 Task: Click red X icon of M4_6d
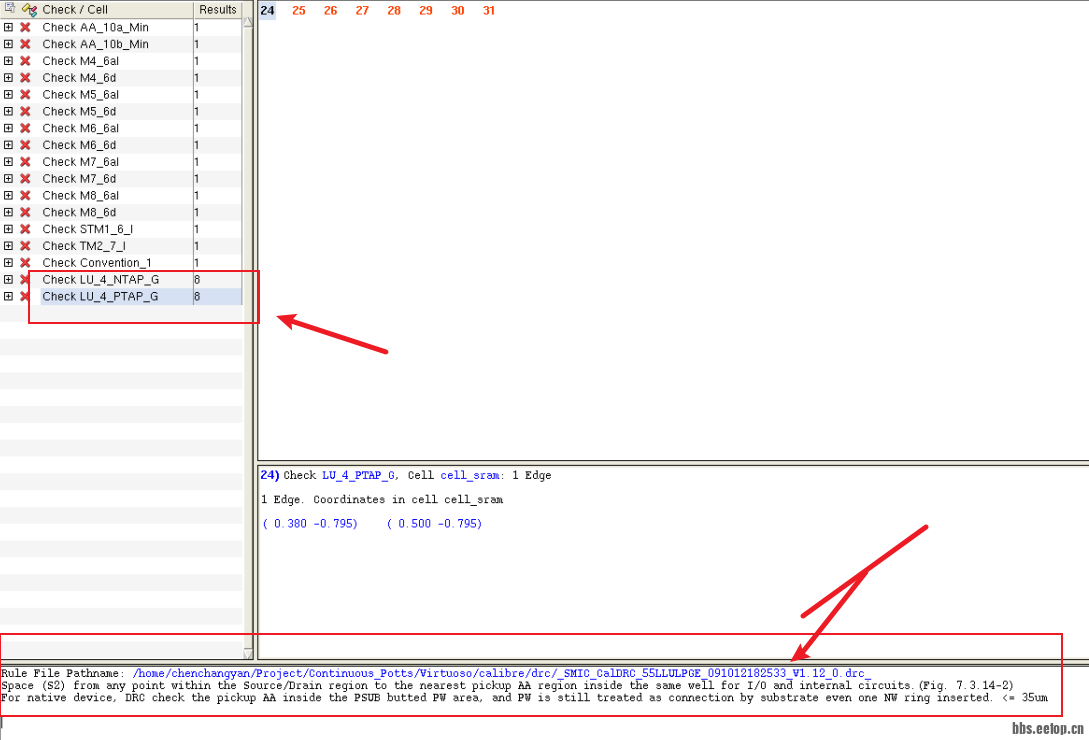tap(25, 78)
